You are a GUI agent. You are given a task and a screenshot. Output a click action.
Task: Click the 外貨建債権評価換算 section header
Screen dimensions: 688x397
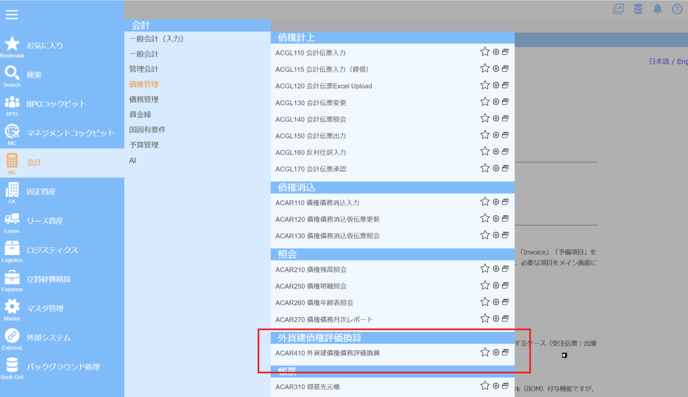(392, 338)
